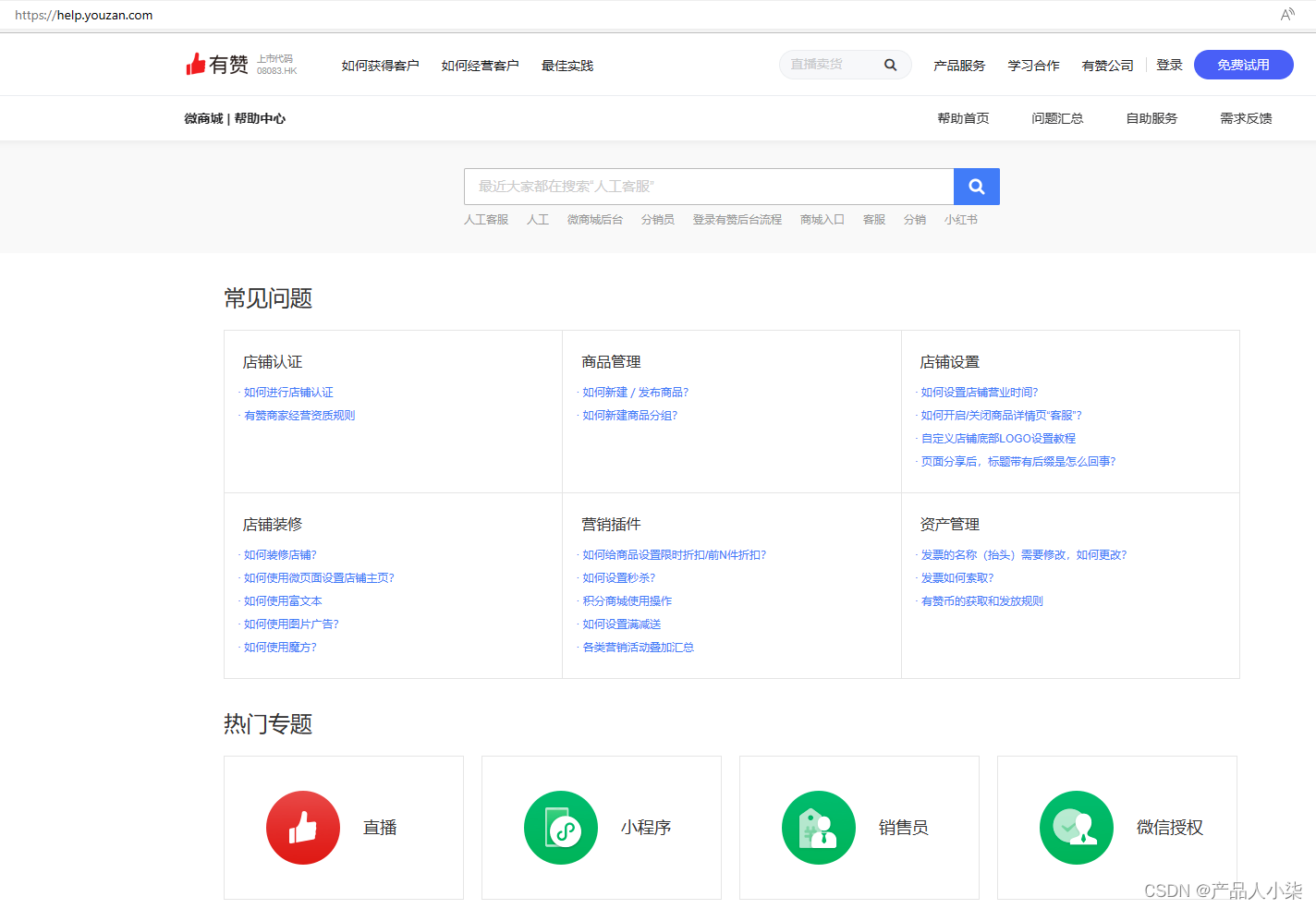Go to 自助服务 tab

coord(1151,118)
